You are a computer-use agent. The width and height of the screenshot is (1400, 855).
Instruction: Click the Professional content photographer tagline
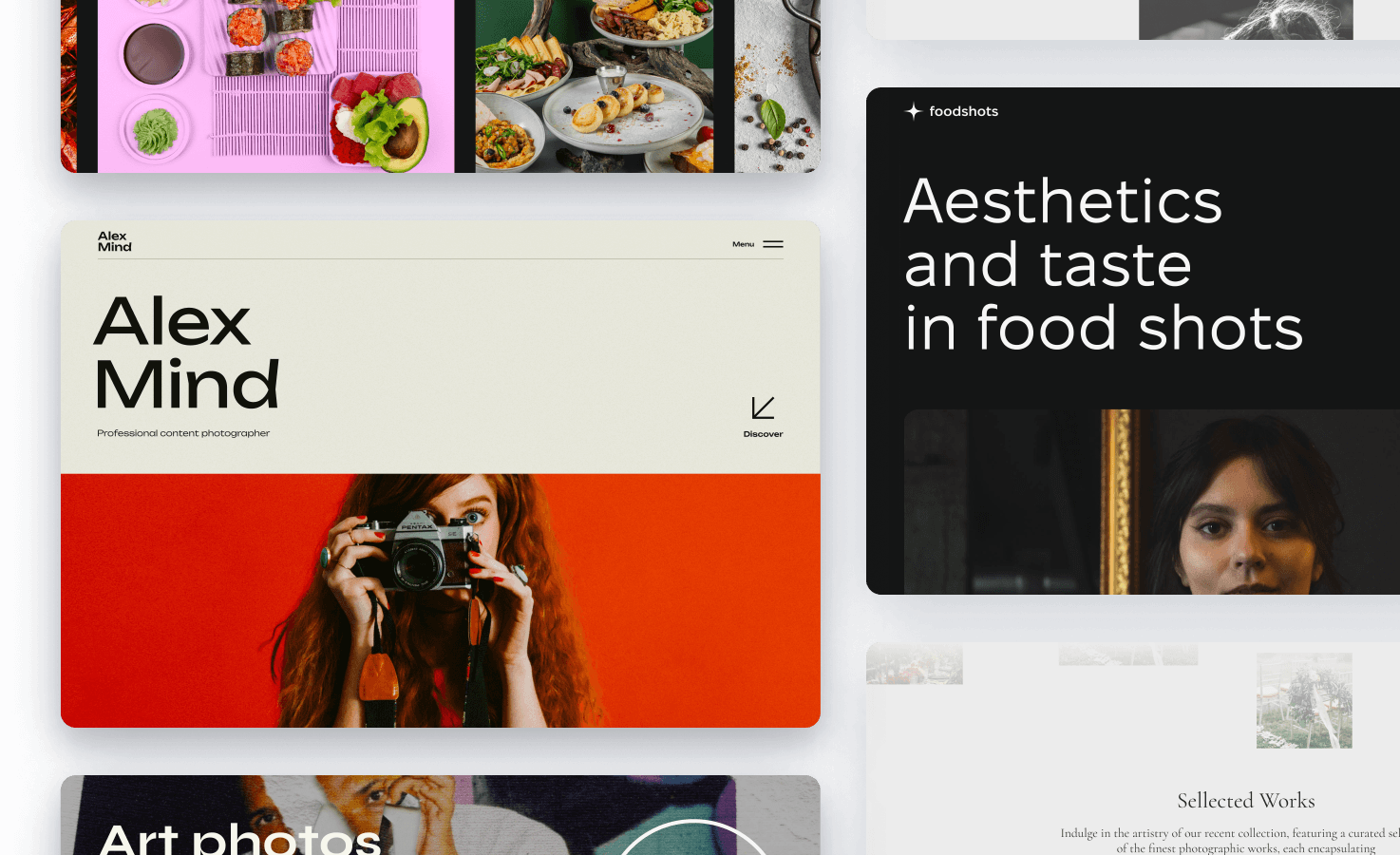pos(183,433)
